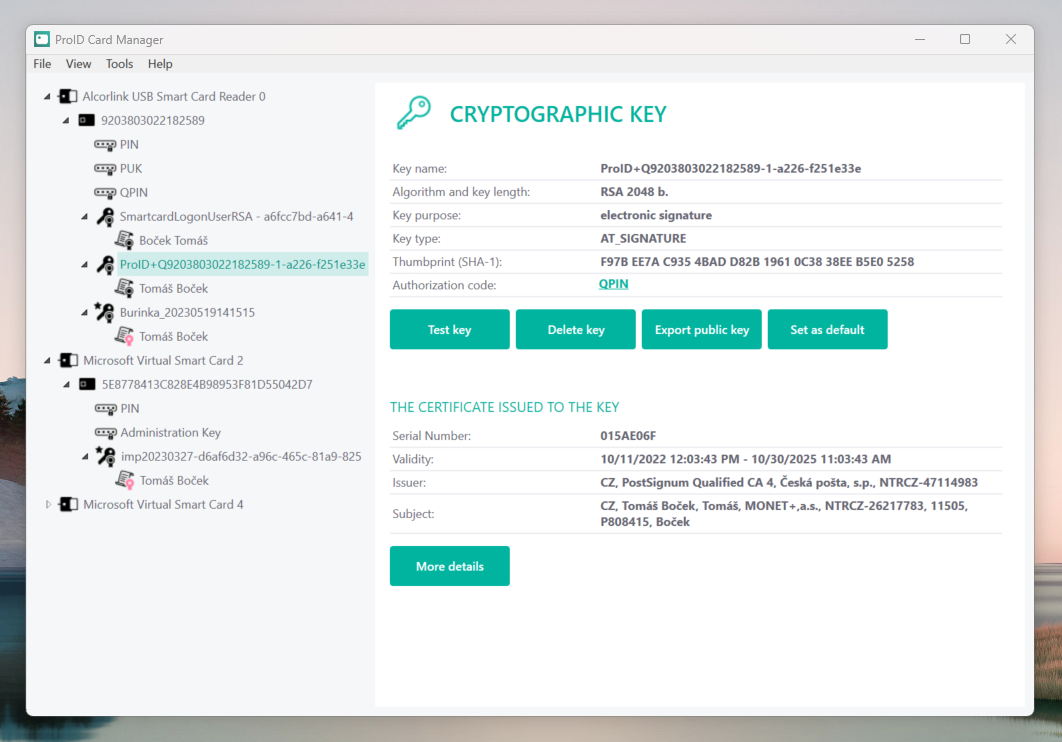The height and width of the screenshot is (742, 1062).
Task: Click the key icon beside ProID+Q9203803022182589
Action: click(105, 265)
